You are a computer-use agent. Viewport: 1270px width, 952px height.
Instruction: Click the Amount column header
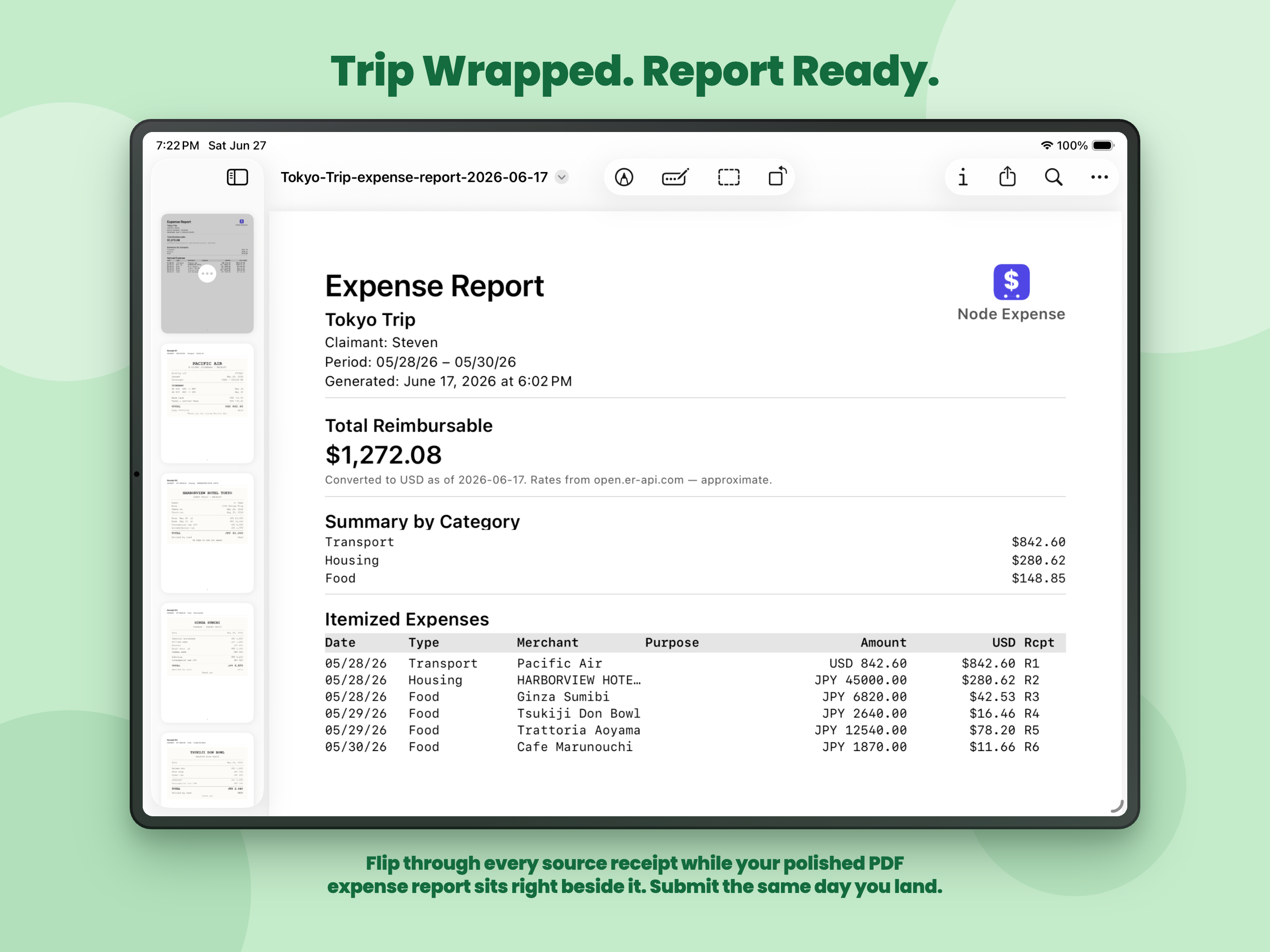point(883,642)
